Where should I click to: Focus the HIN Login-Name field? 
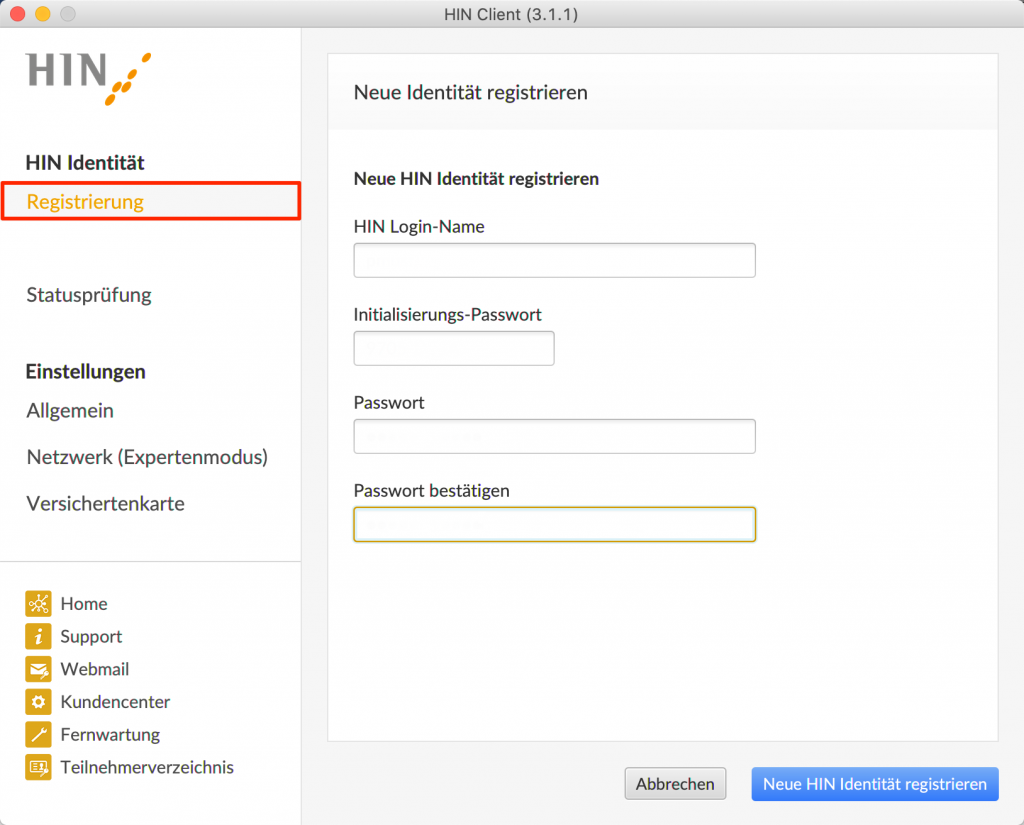click(x=554, y=261)
